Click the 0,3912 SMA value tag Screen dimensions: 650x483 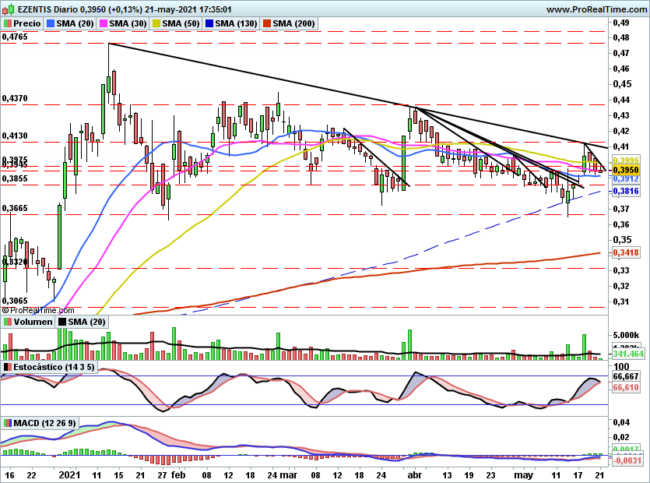pyautogui.click(x=625, y=179)
